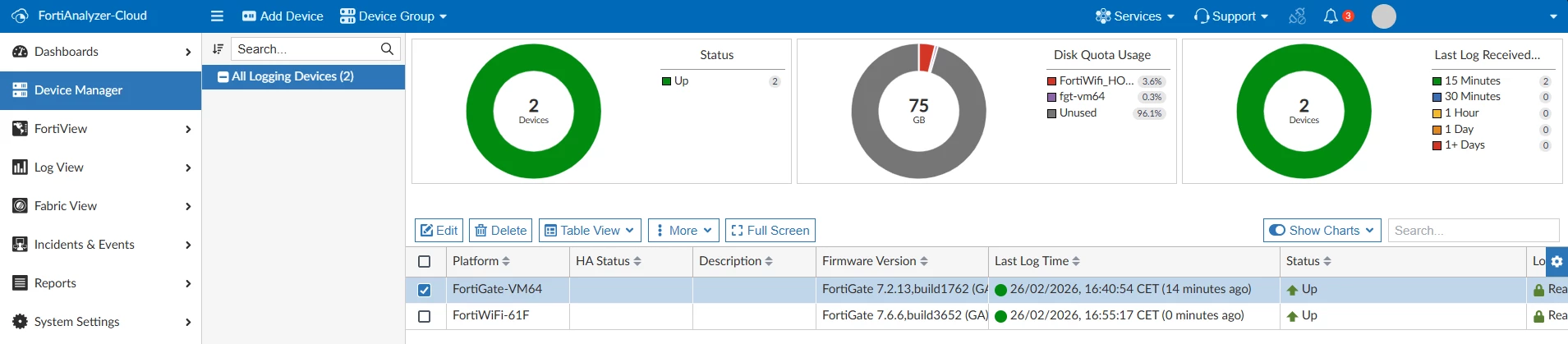Open Log View in the sidebar

click(x=100, y=167)
